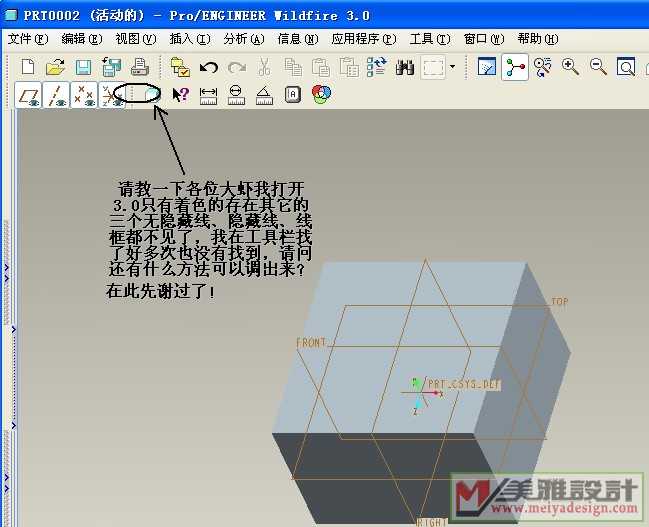649x527 pixels.
Task: Click the dashed rectangle selection box button
Action: point(433,67)
